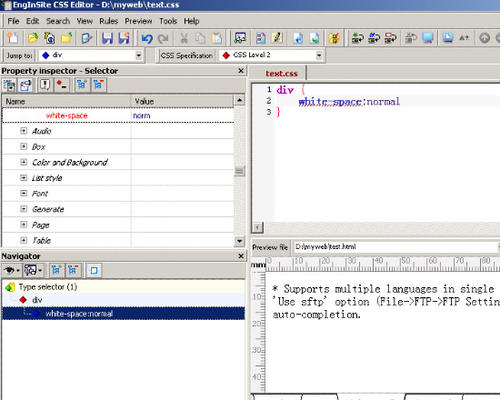Image resolution: width=500 pixels, height=400 pixels.
Task: Expand the Font property group
Action: pos(23,193)
